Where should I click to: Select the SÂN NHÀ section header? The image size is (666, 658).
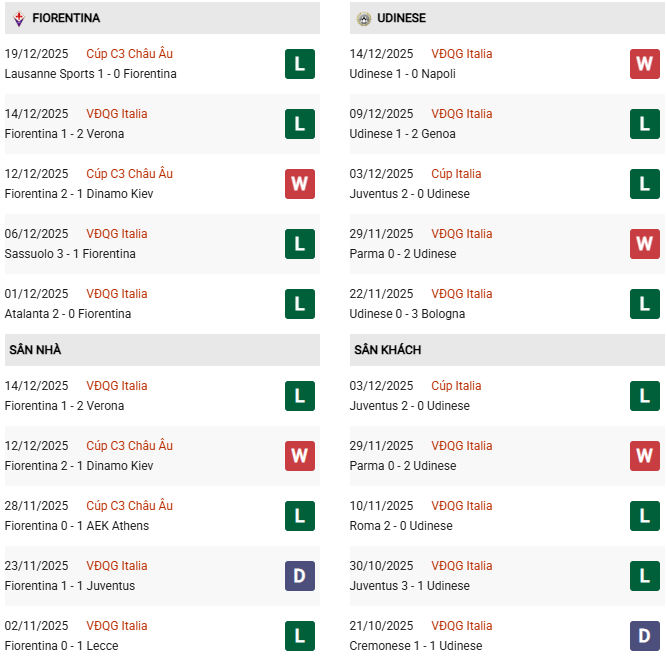pos(36,350)
